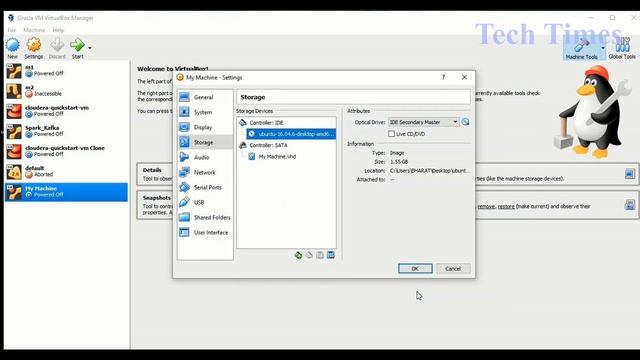Select the m1 virtual machine
Viewport: 640px width, 360px height.
click(x=66, y=71)
